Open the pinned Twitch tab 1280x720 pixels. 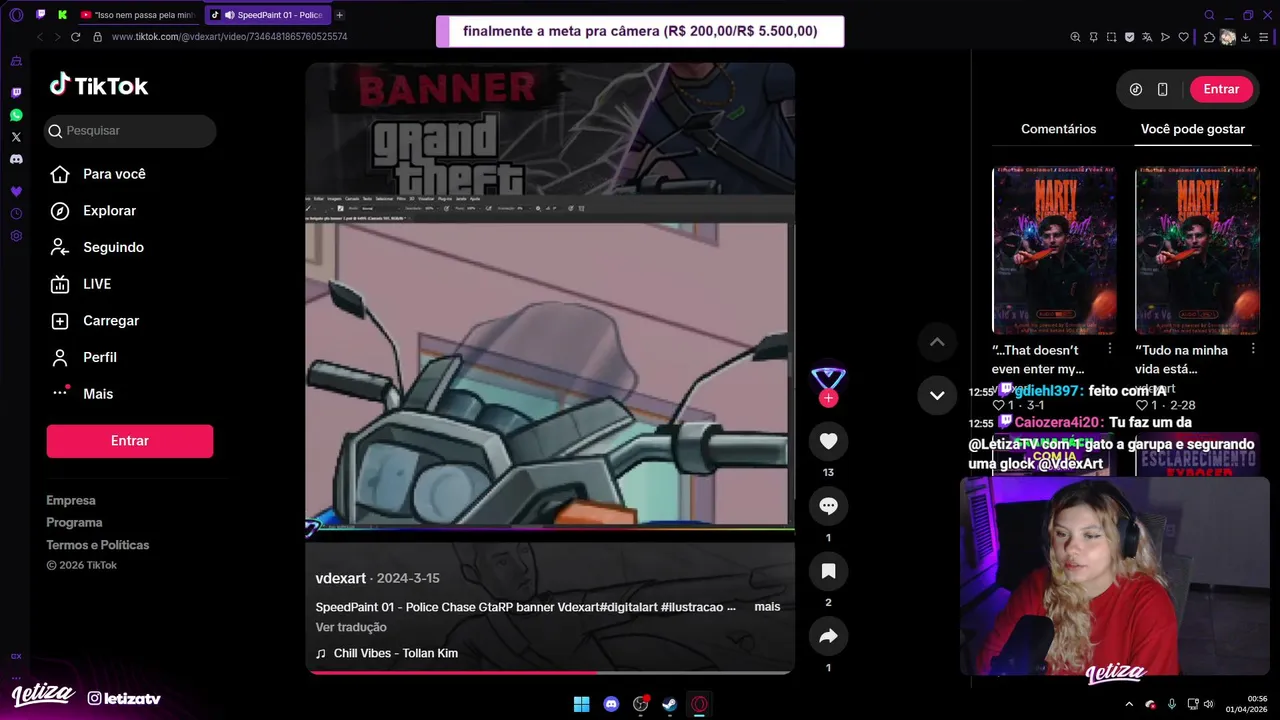tap(41, 15)
